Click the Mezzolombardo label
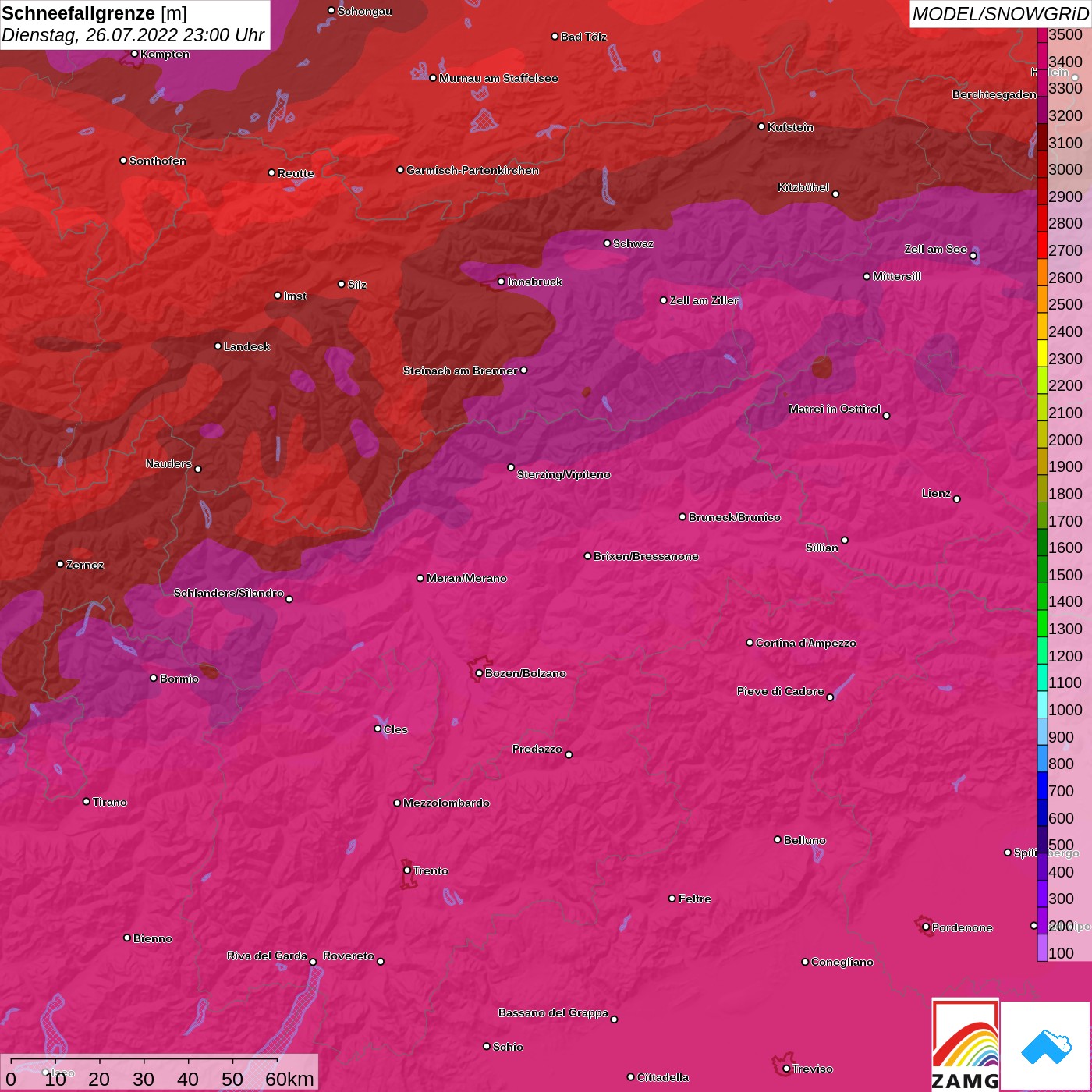 pyautogui.click(x=447, y=803)
